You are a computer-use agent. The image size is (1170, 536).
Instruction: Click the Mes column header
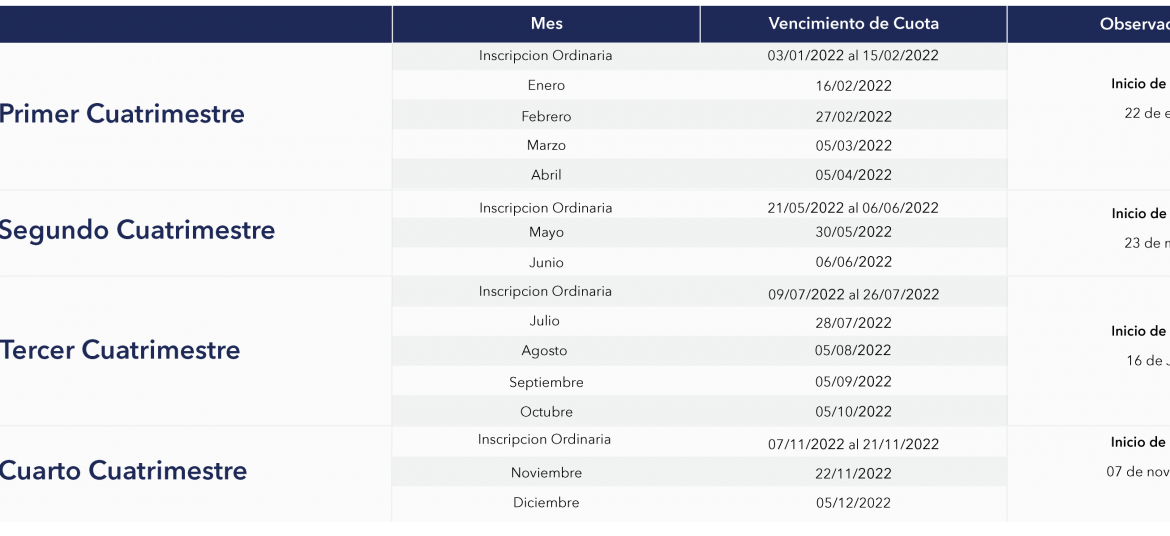point(546,24)
